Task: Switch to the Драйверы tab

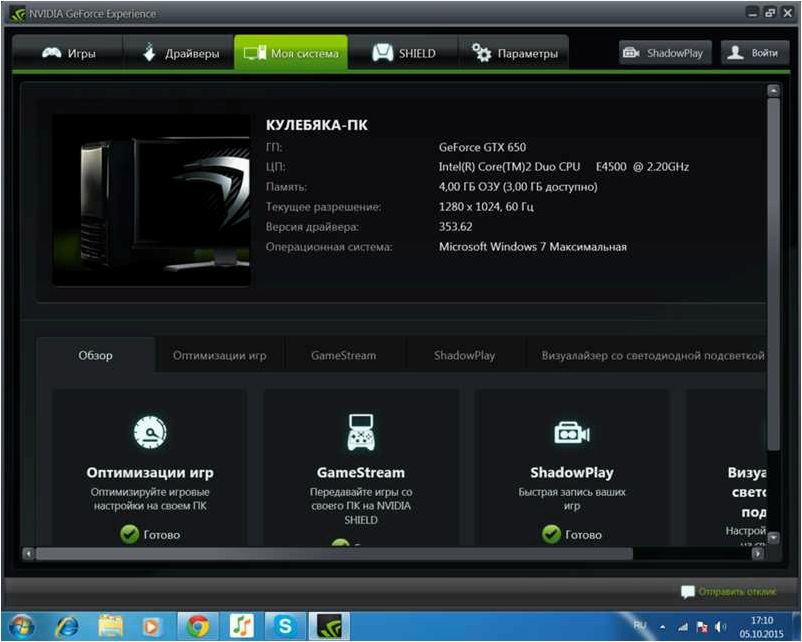Action: click(x=180, y=53)
